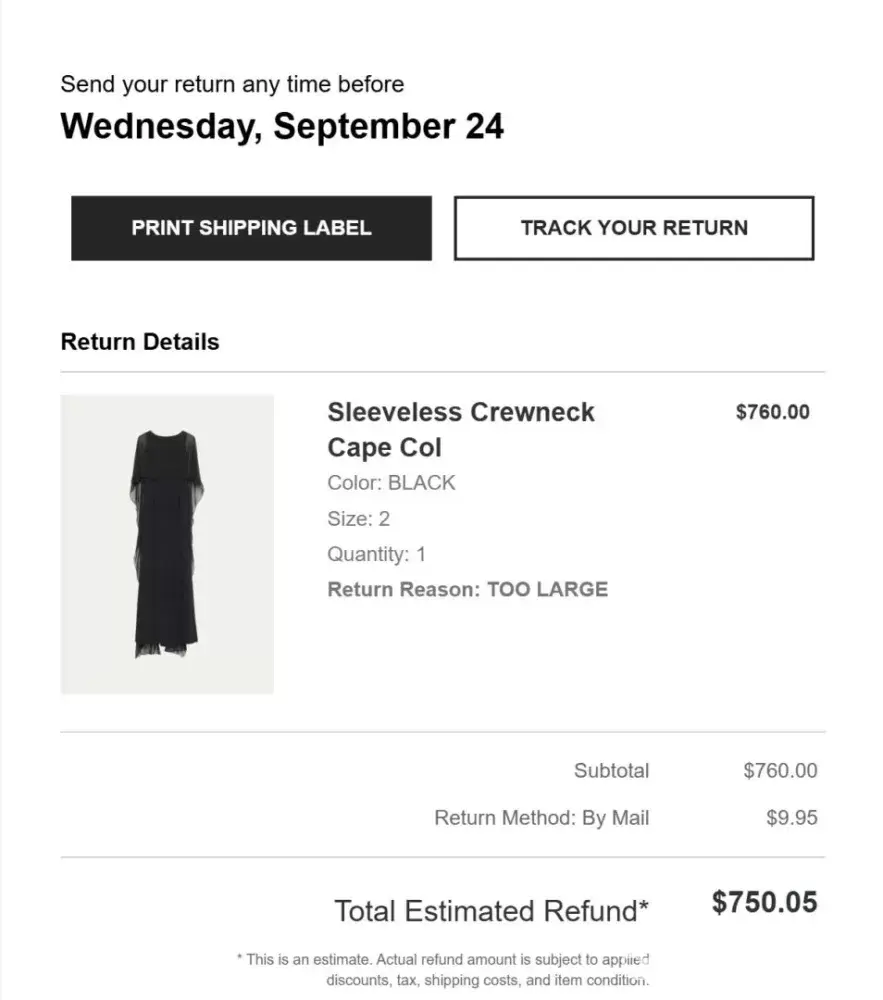Click the $750.05 refund total
This screenshot has width=883, height=1000.
764,903
